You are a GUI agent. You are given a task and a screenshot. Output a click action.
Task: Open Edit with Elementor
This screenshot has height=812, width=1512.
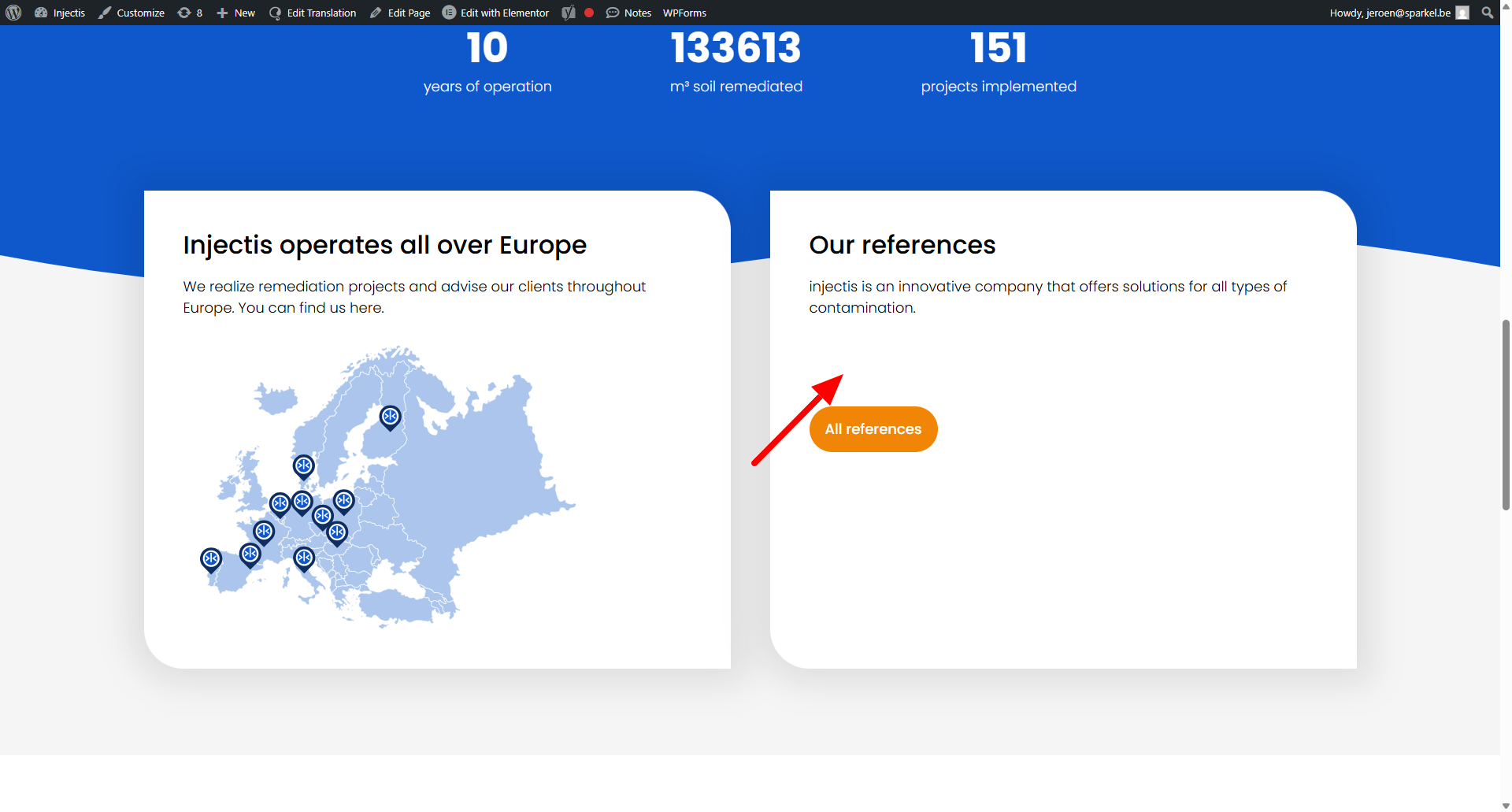[x=496, y=13]
